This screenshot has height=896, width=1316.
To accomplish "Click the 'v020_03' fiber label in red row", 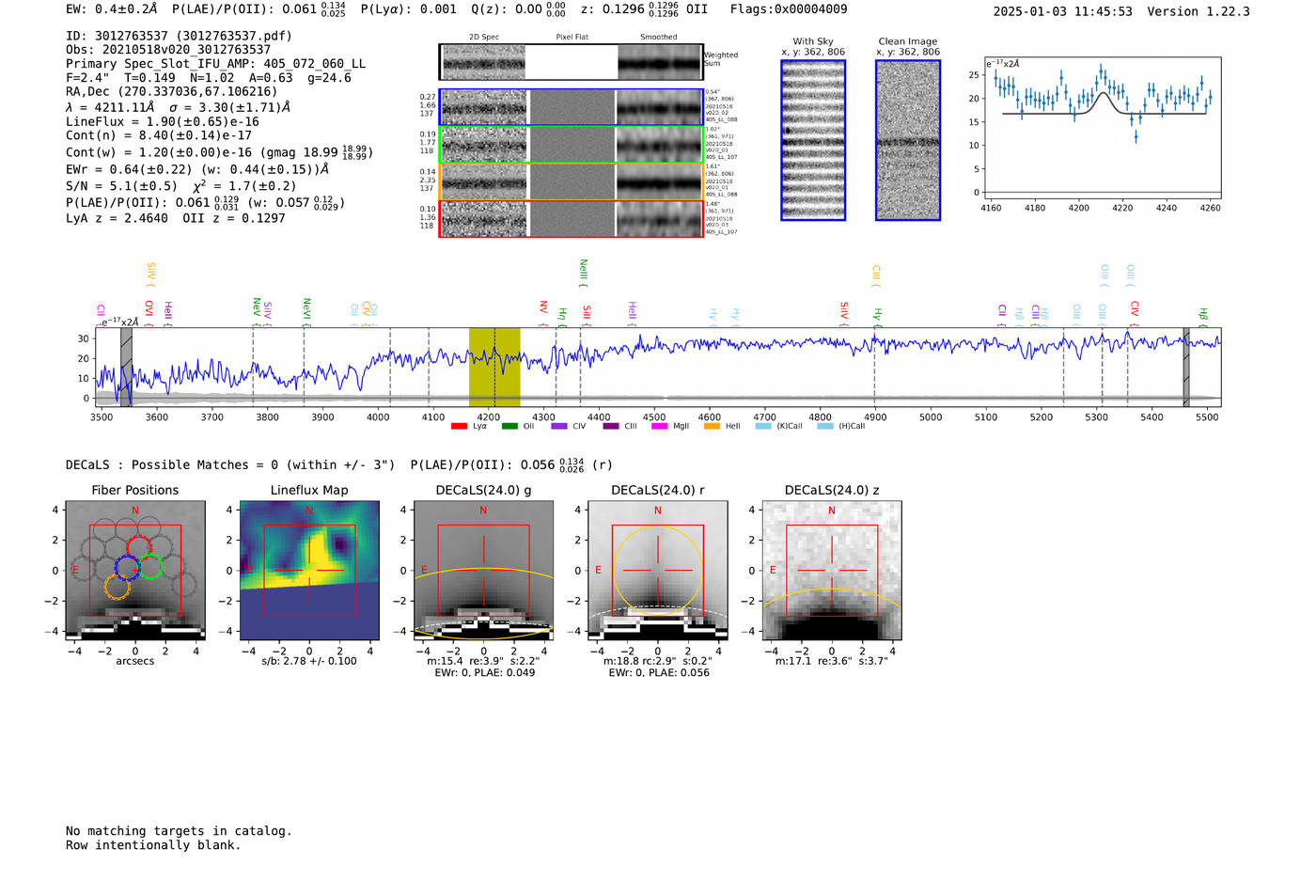I will coord(716,225).
